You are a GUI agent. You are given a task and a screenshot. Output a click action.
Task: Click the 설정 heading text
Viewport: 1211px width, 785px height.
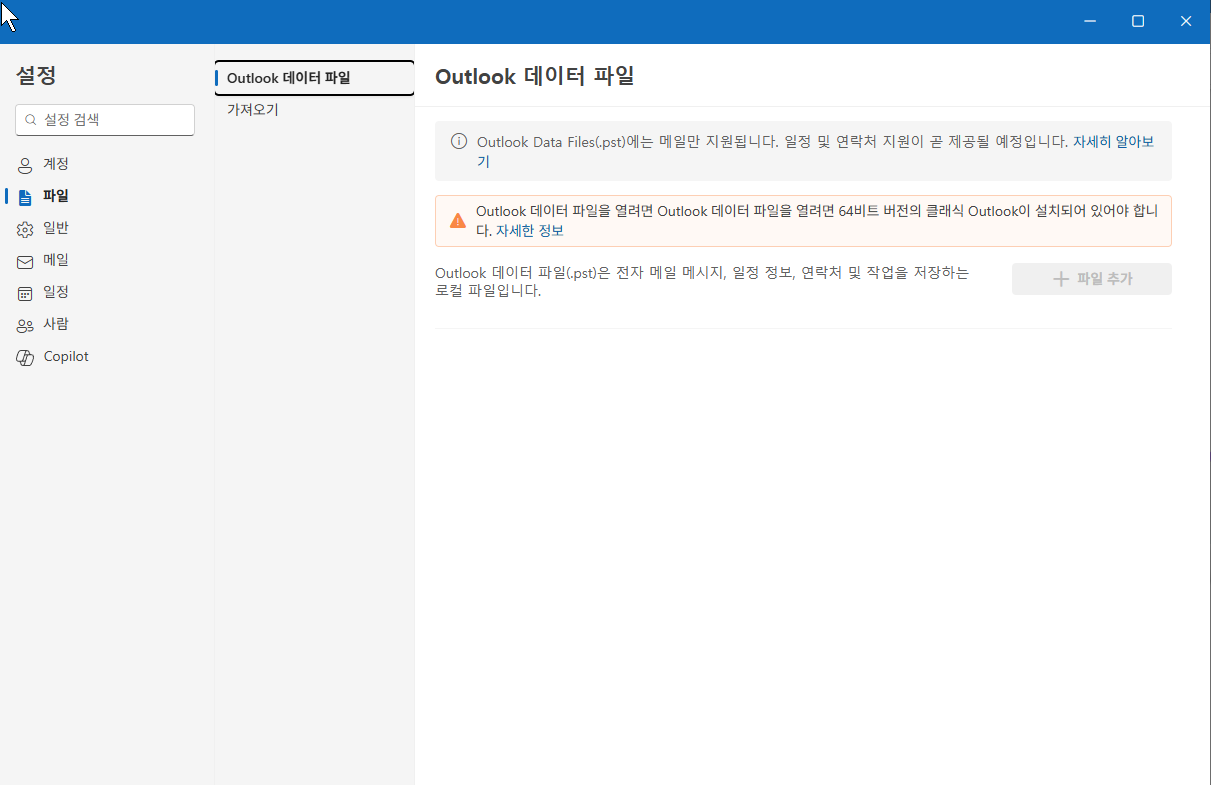point(36,75)
